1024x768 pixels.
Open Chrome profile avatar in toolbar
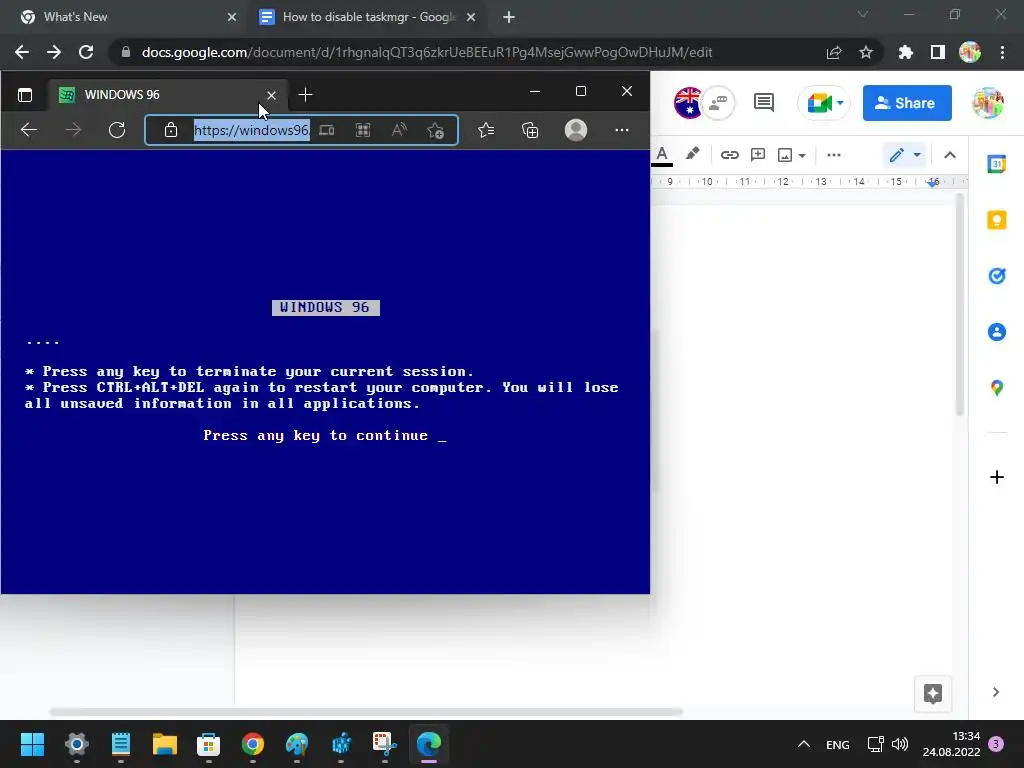[970, 52]
